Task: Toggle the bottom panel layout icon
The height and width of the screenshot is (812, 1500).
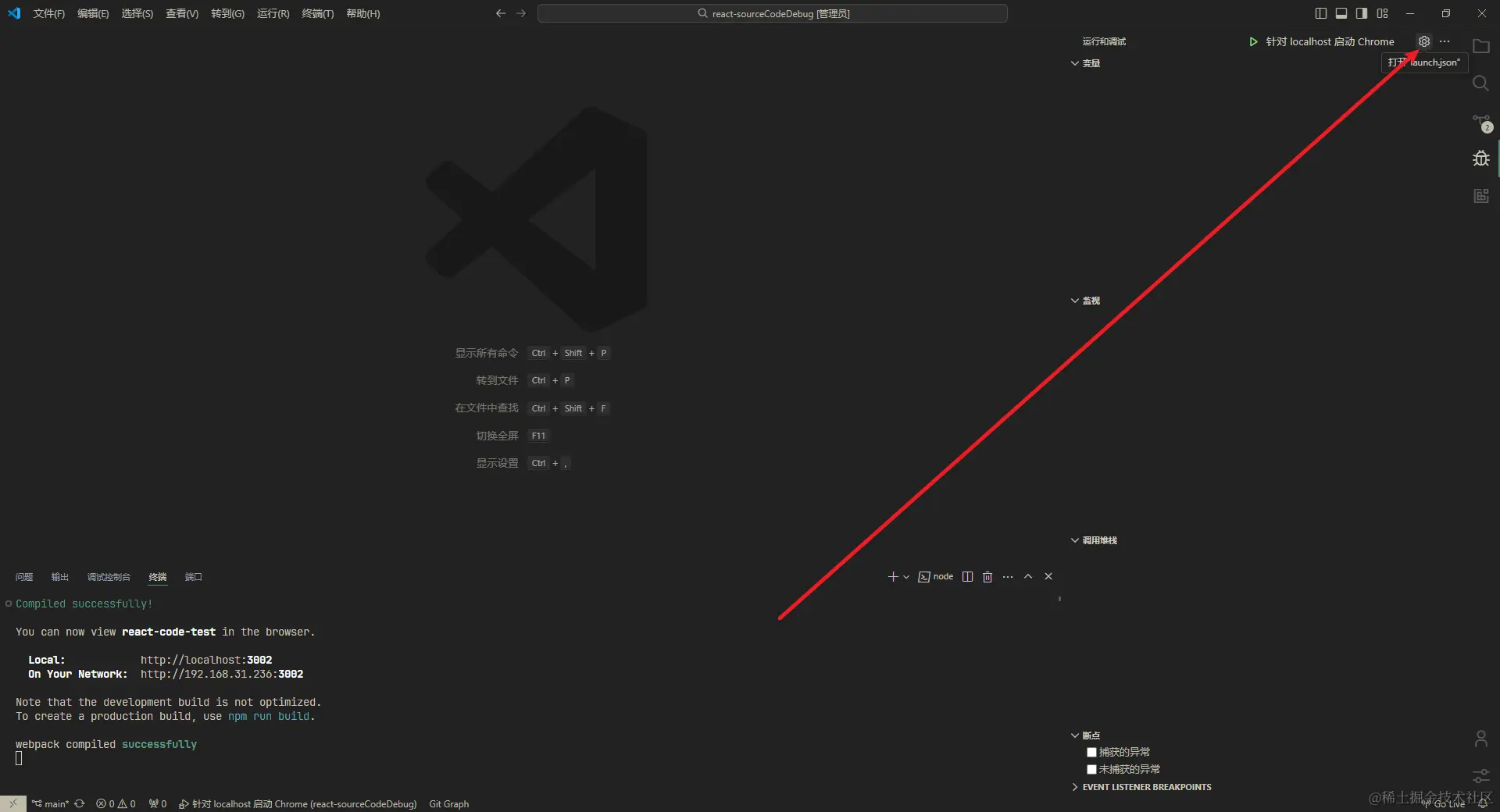Action: (1341, 13)
